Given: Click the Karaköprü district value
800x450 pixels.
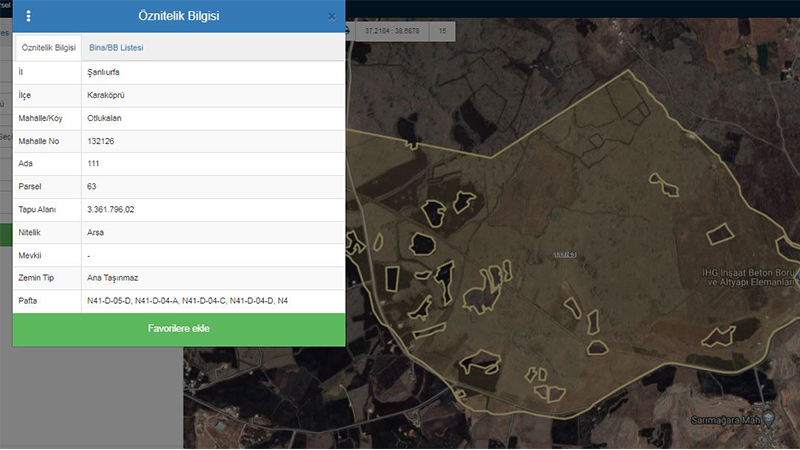Looking at the screenshot, I should click(107, 95).
